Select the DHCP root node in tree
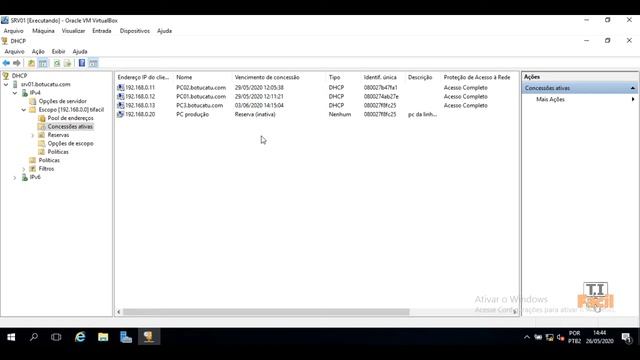This screenshot has height=360, width=640. [x=19, y=76]
